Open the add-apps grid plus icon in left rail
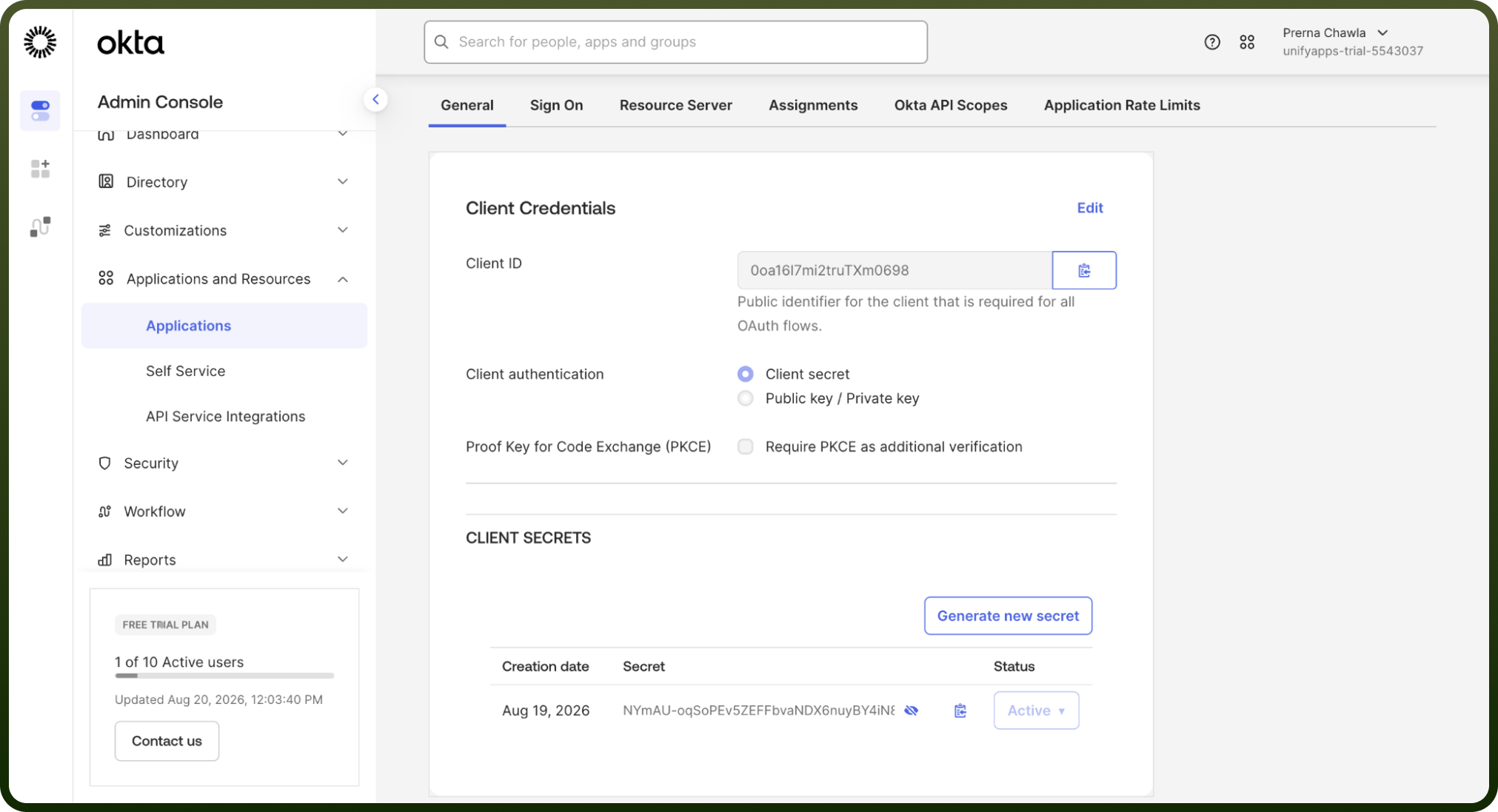 pyautogui.click(x=40, y=169)
